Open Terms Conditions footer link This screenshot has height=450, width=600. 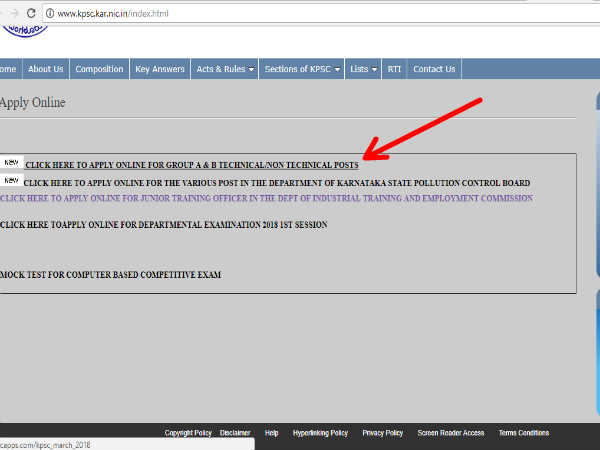(x=523, y=433)
